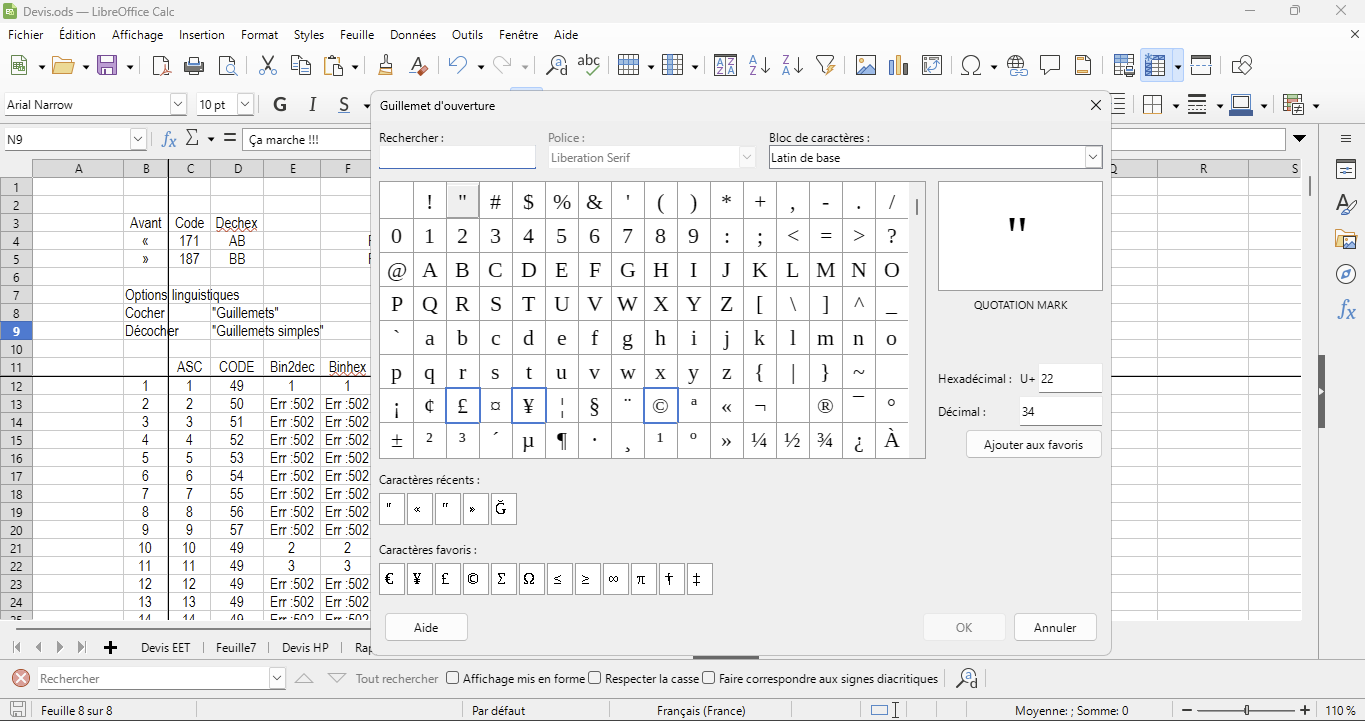Click the Insert Chart icon
The width and height of the screenshot is (1365, 721).
(898, 66)
